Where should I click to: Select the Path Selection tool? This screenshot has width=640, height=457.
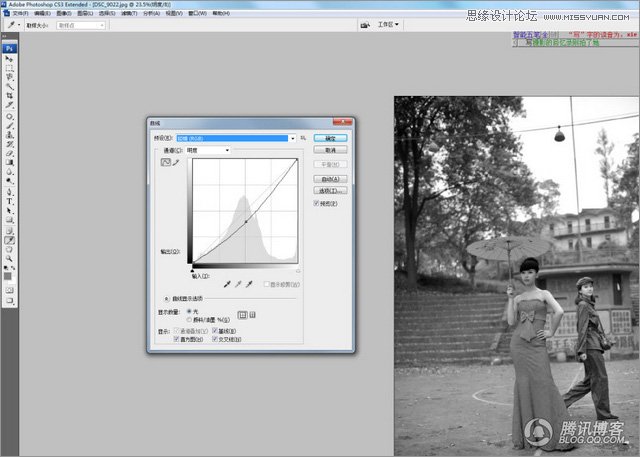click(9, 211)
